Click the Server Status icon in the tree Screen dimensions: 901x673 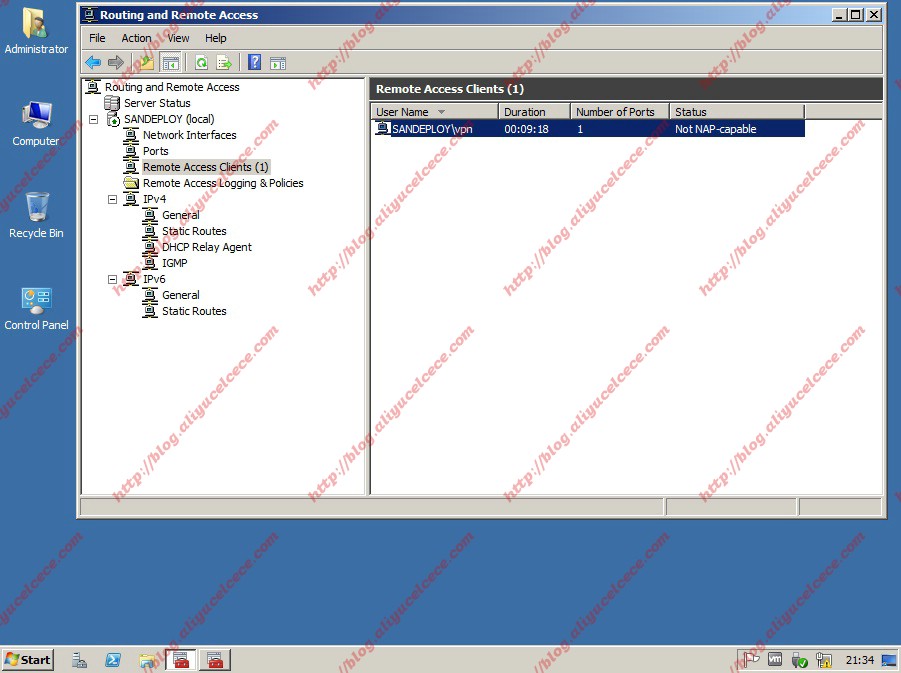point(111,103)
